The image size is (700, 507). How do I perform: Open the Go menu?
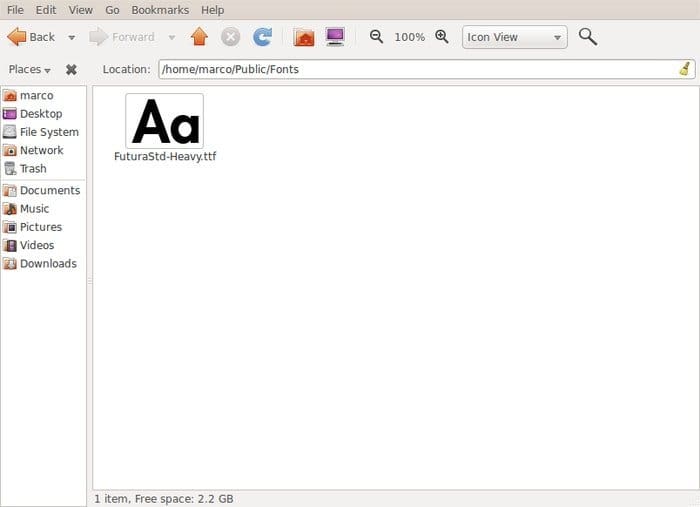pos(112,10)
